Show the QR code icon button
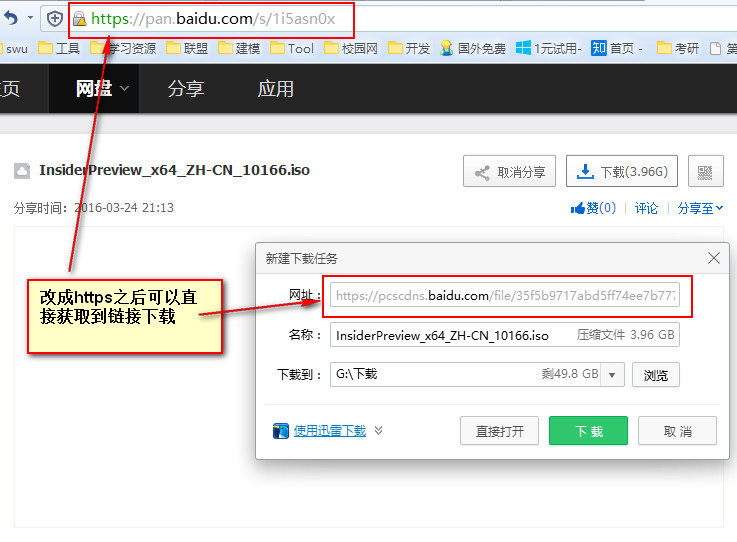Screen dimensions: 737x542 (x=705, y=171)
